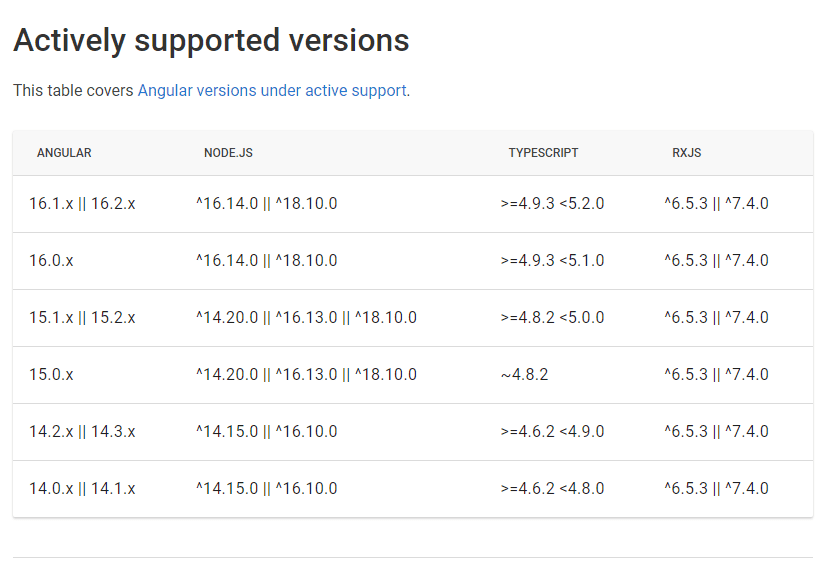Screen dimensions: 827x572
Task: Select the 16.1.x || 16.2.x Angular cell
Action: point(82,204)
